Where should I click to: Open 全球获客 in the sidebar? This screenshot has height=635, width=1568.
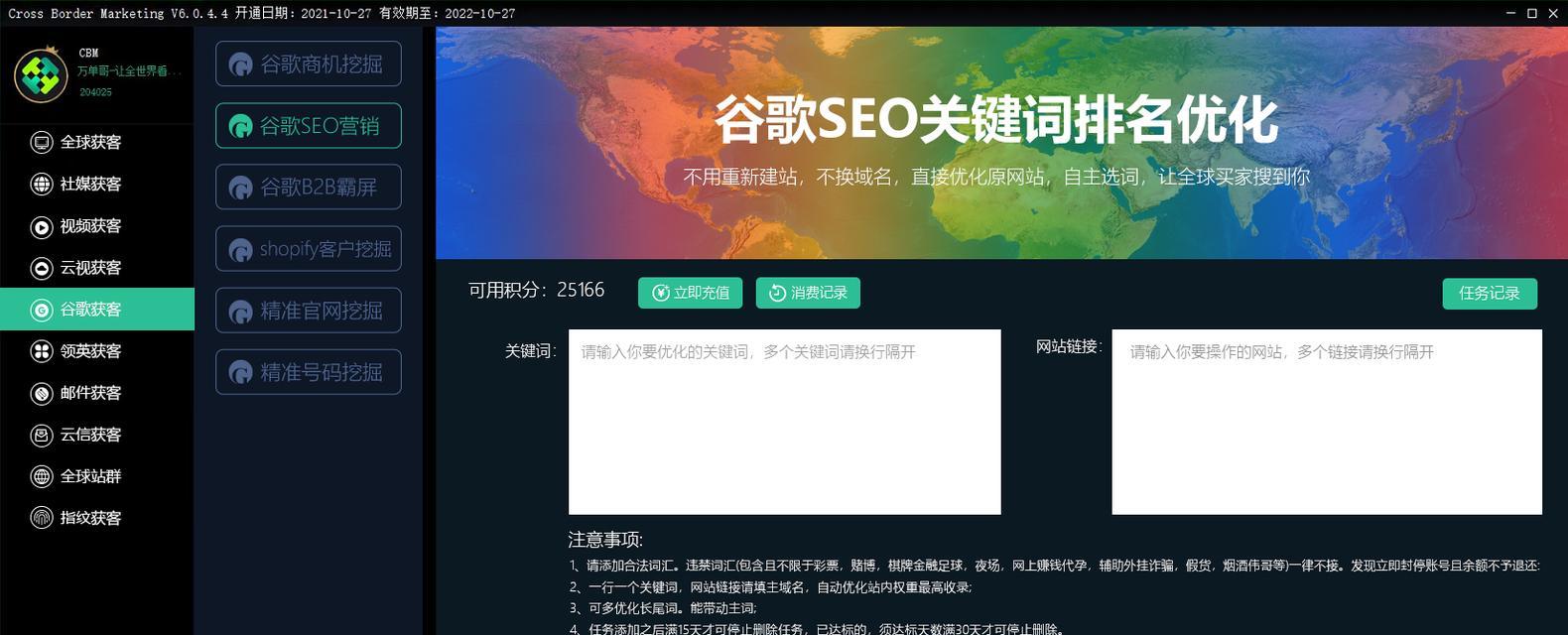click(97, 142)
